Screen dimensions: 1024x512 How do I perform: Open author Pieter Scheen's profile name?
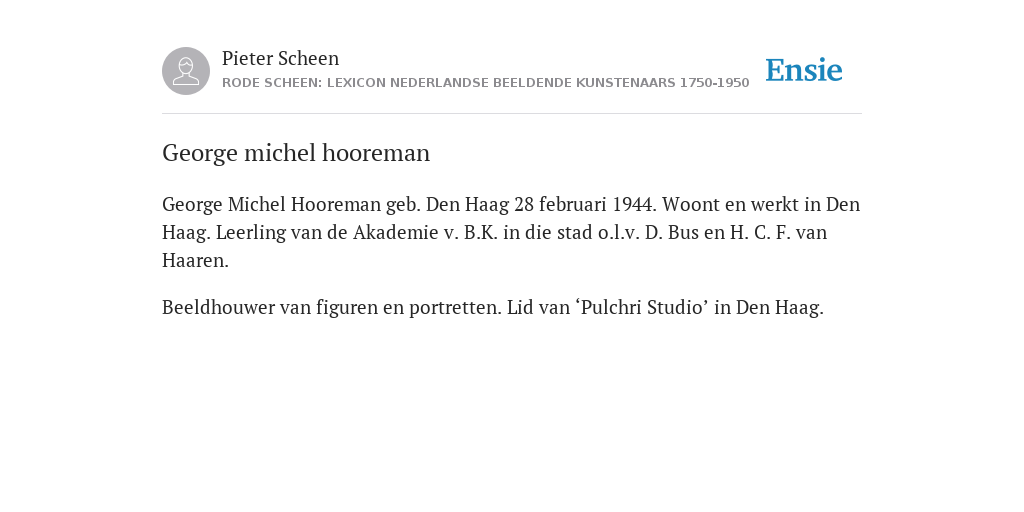280,58
